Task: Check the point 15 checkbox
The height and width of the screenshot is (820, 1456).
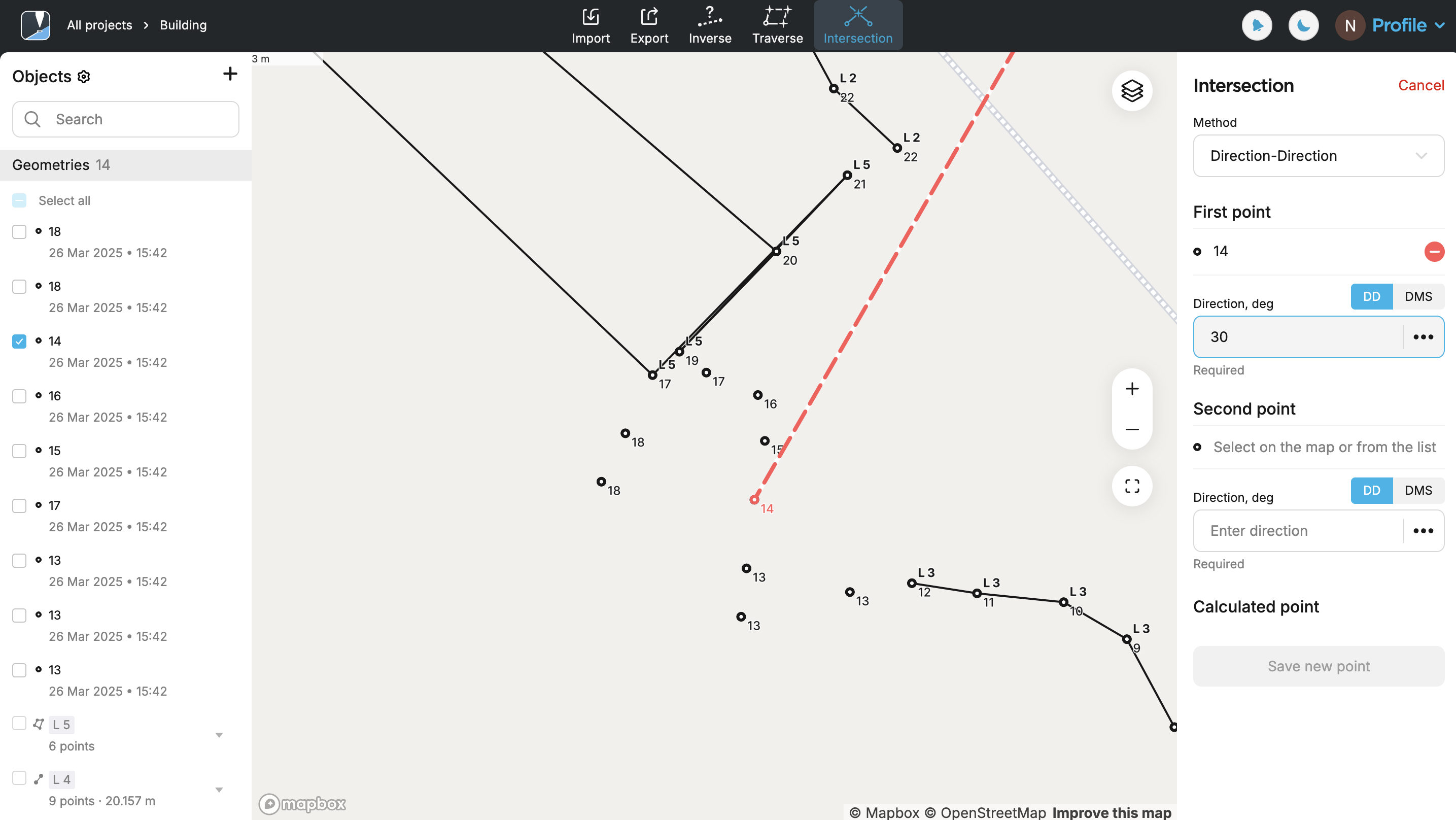Action: (19, 451)
